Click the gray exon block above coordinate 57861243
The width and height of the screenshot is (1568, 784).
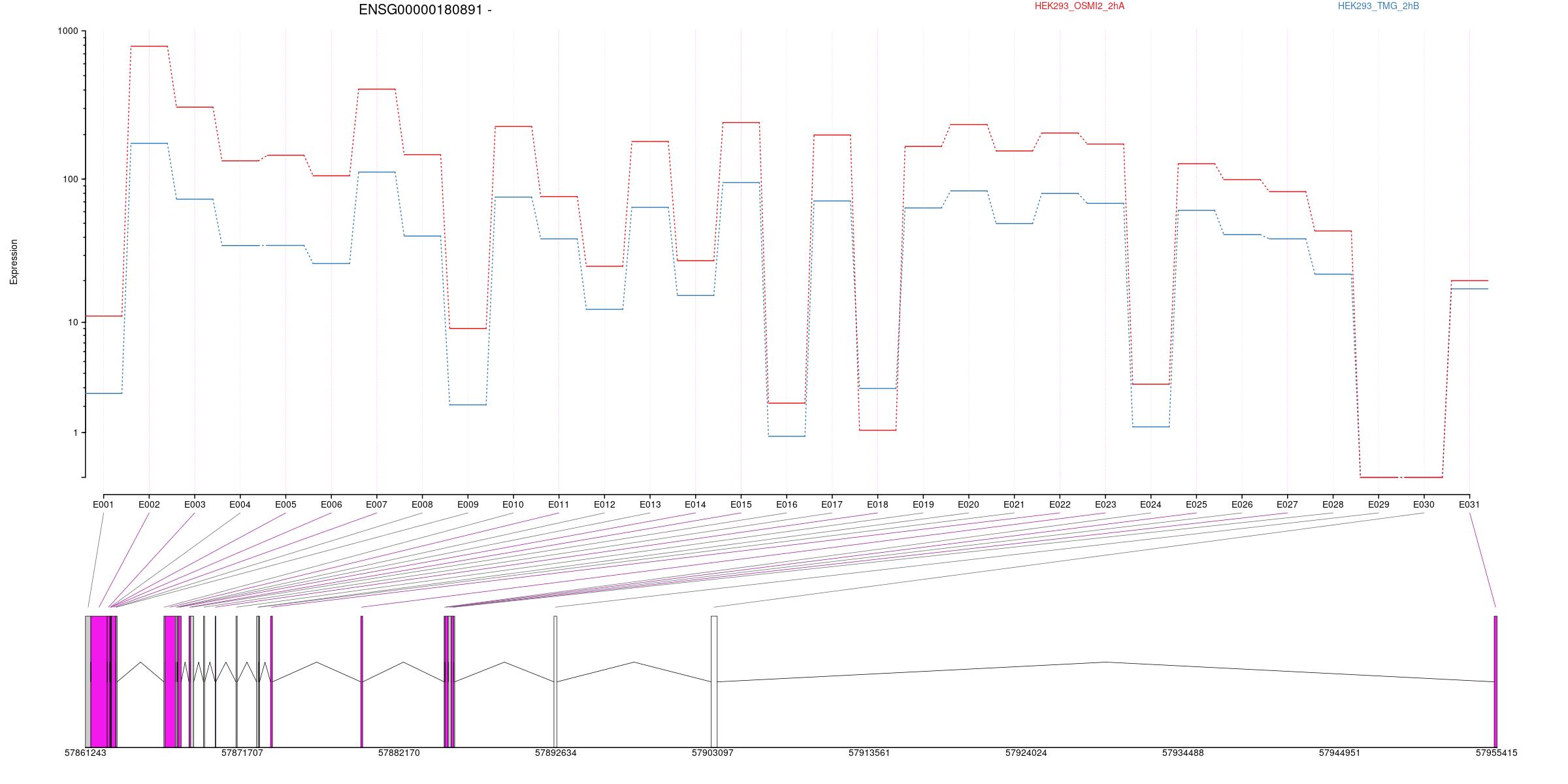(88, 681)
